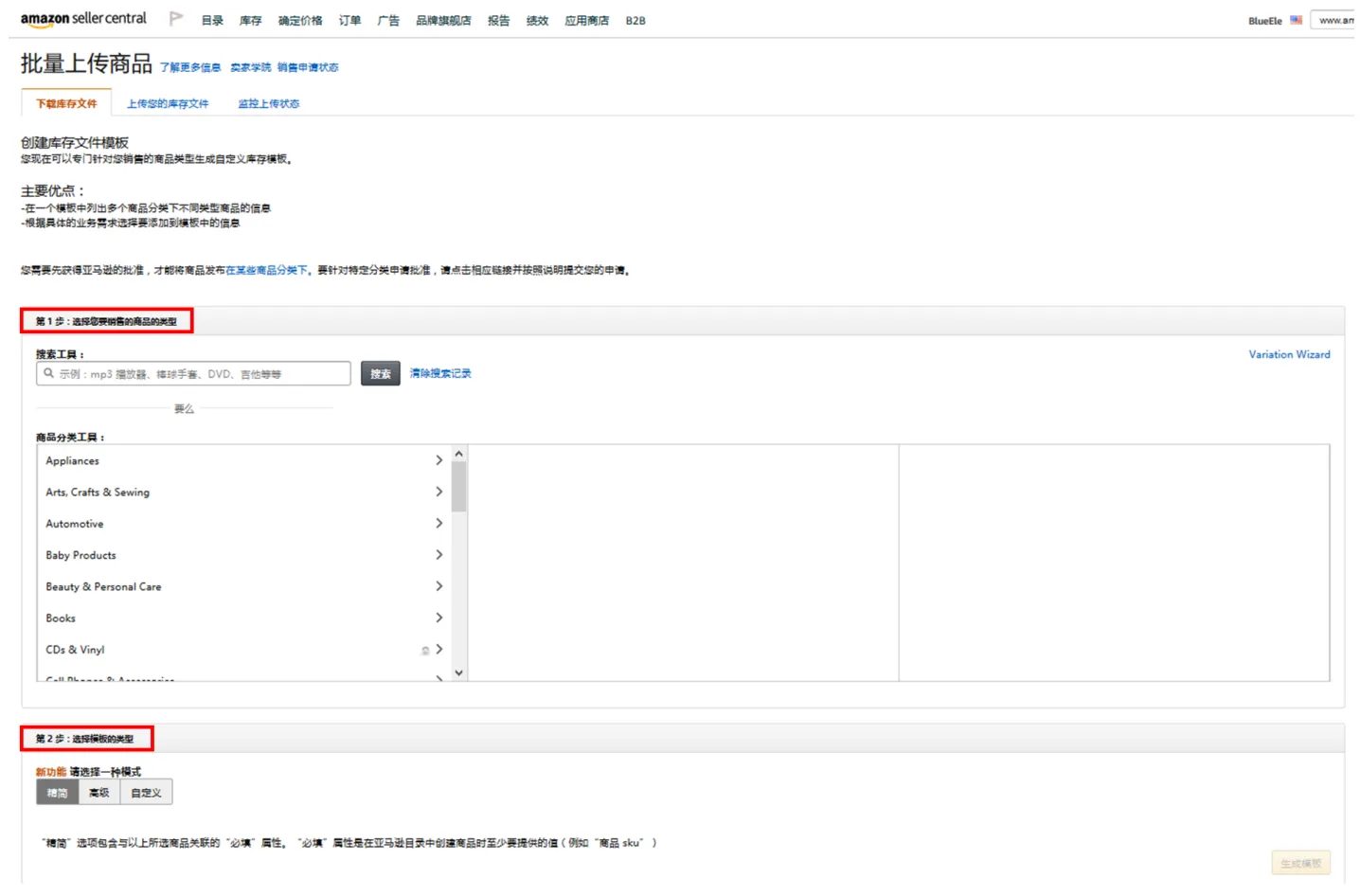The image size is (1360, 896).
Task: Open the 了解更多信息 link
Action: (190, 67)
